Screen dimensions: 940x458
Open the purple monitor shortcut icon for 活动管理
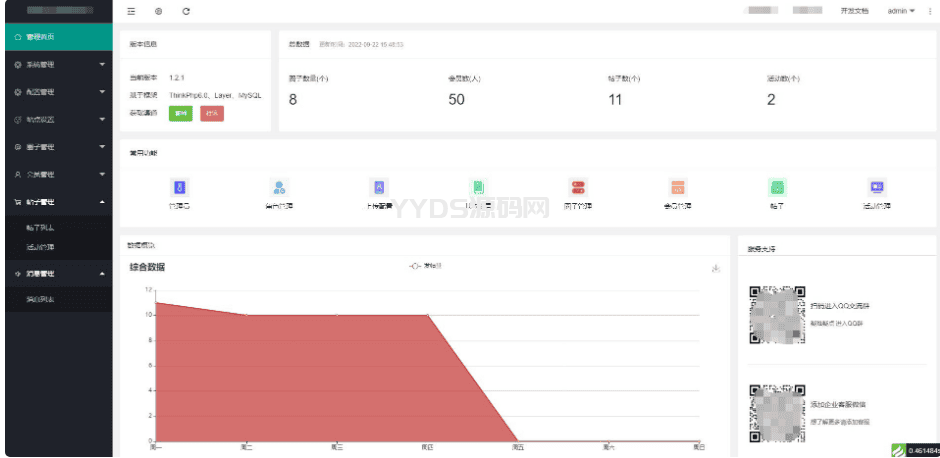pyautogui.click(x=877, y=188)
